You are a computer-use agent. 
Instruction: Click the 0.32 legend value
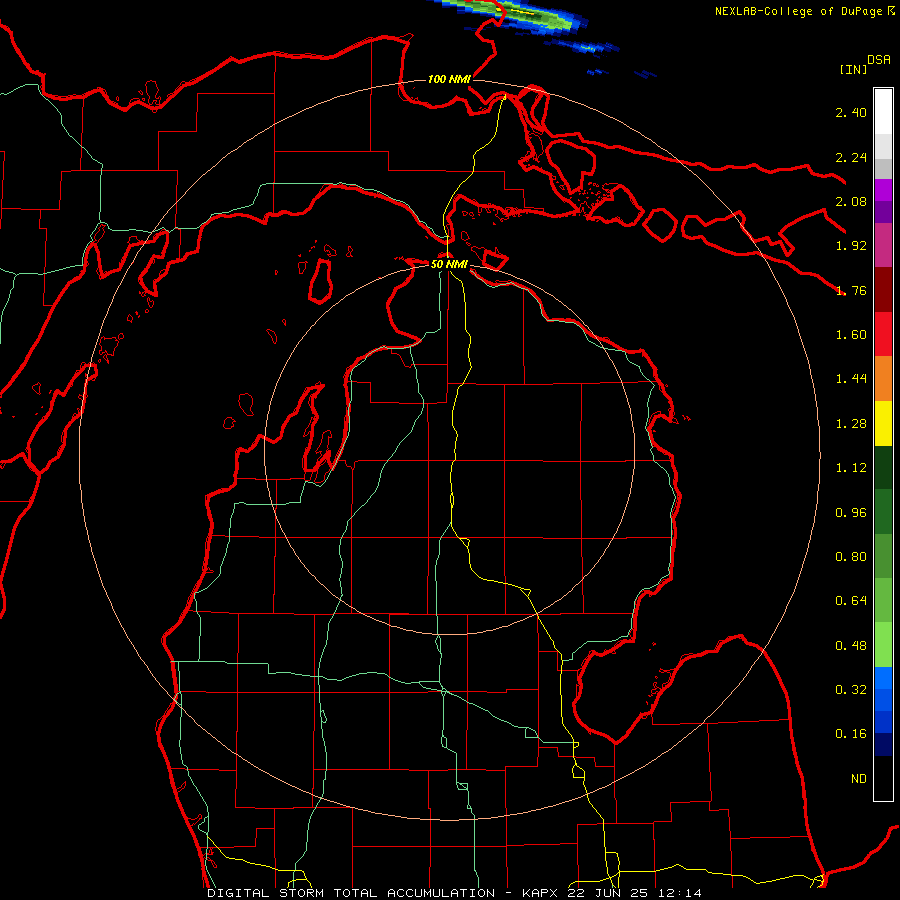click(851, 690)
